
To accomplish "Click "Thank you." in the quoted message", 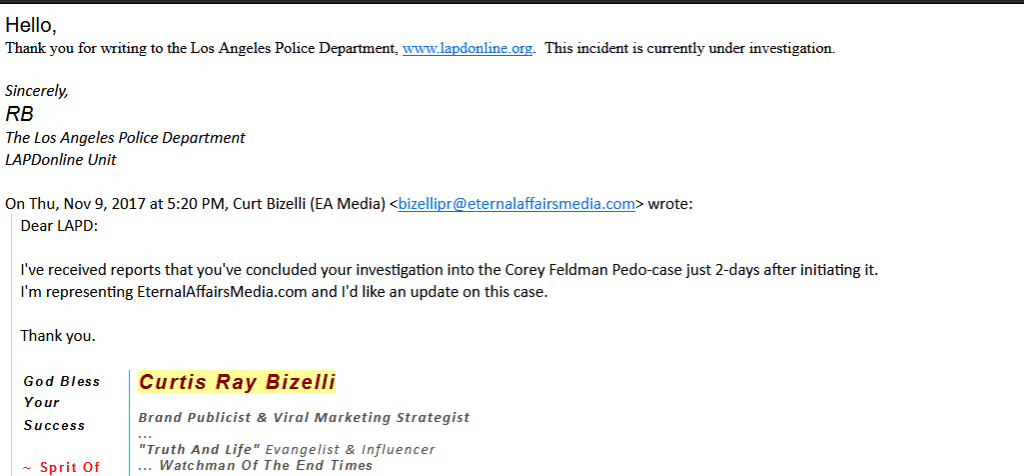I will [x=58, y=336].
